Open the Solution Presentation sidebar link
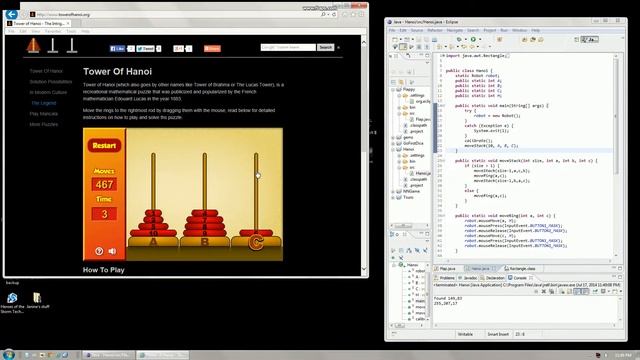 (x=51, y=82)
